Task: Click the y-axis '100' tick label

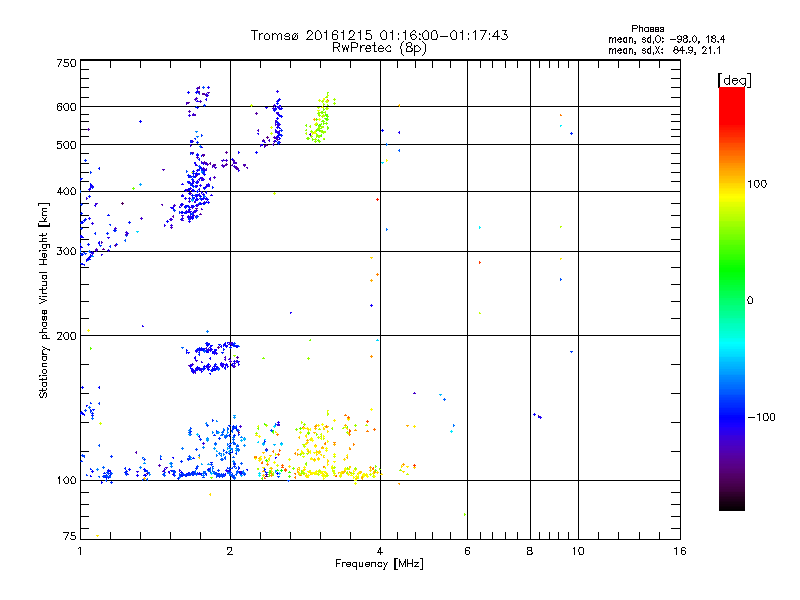Action: point(66,481)
